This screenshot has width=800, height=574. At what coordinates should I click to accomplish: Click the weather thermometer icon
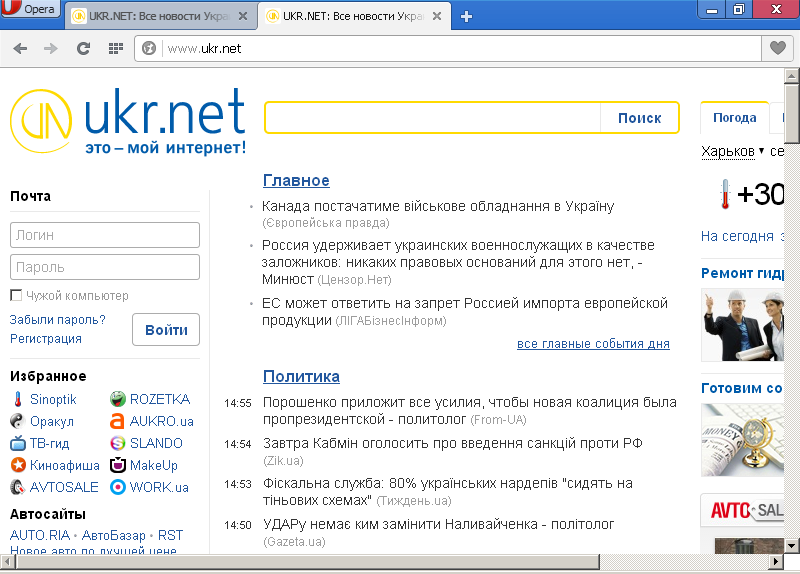point(725,194)
